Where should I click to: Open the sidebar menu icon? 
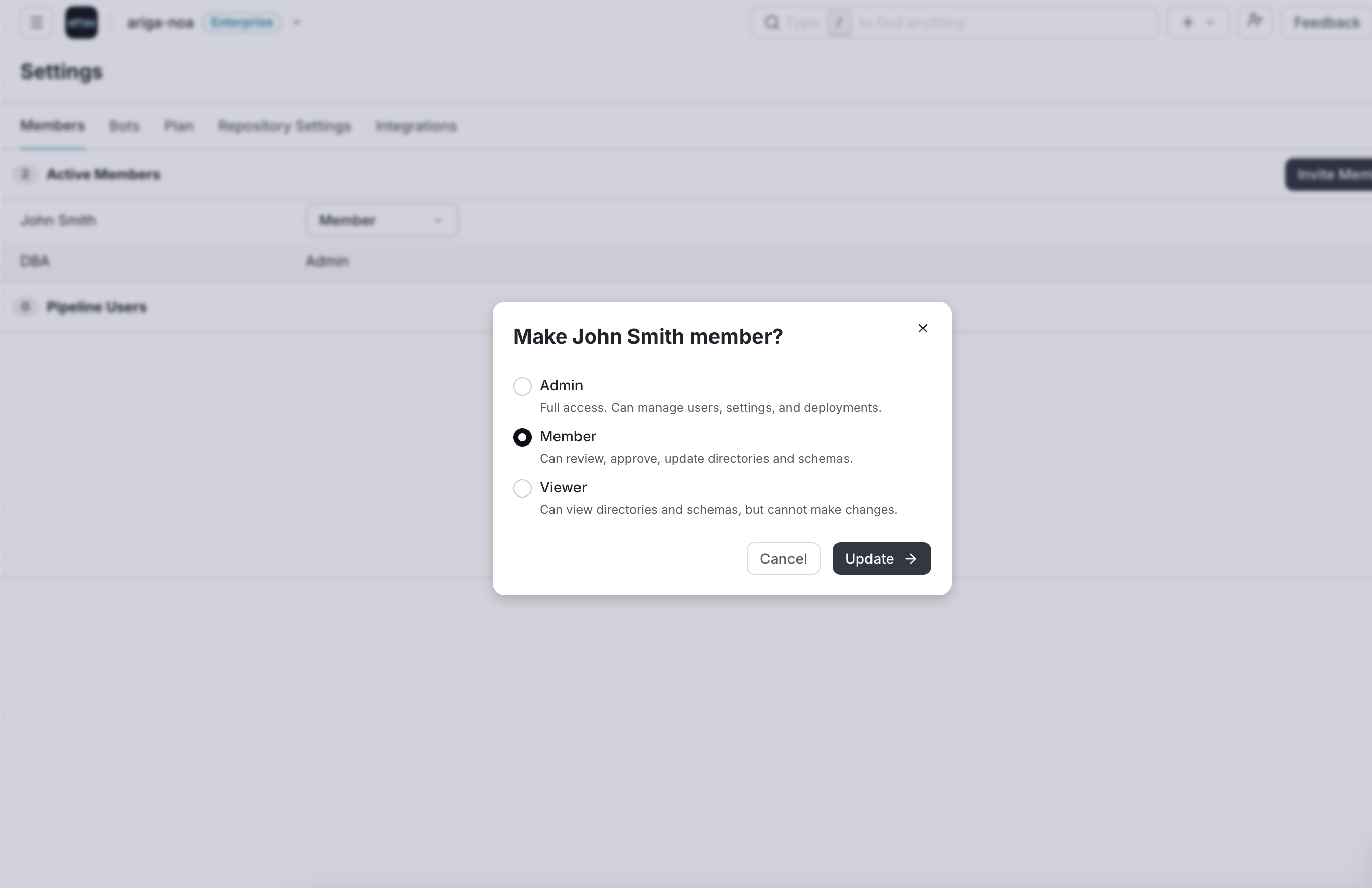[36, 22]
